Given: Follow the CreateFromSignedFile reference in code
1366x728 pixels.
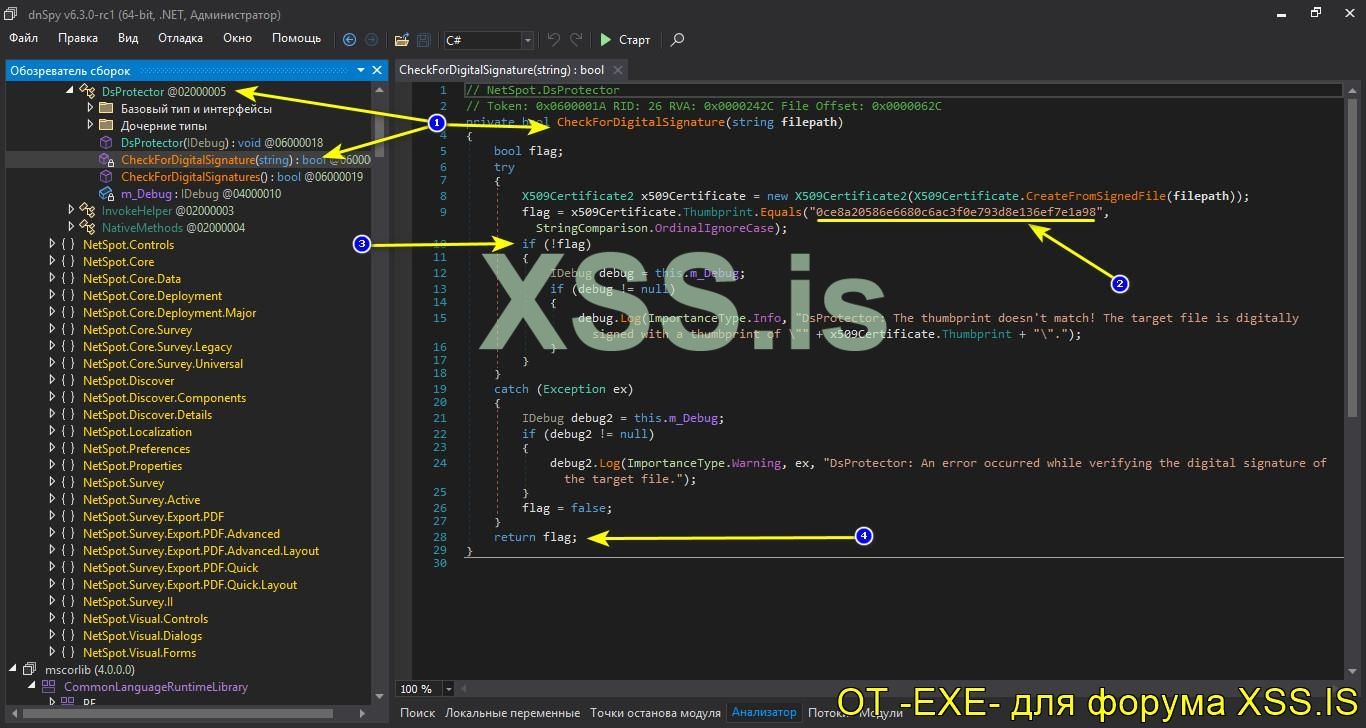Looking at the screenshot, I should (1096, 196).
